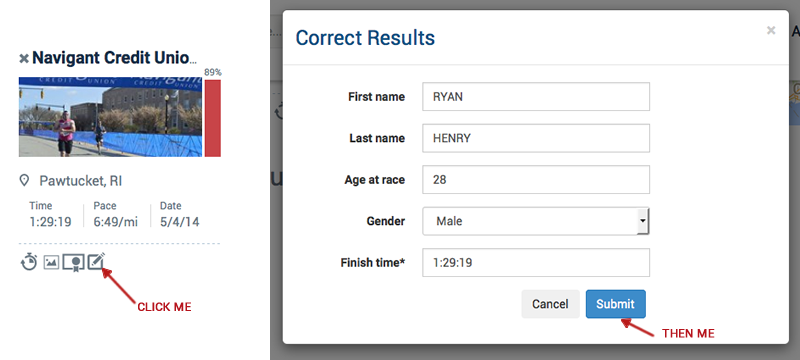Click the Age at race input
This screenshot has height=360, width=800.
pyautogui.click(x=536, y=179)
